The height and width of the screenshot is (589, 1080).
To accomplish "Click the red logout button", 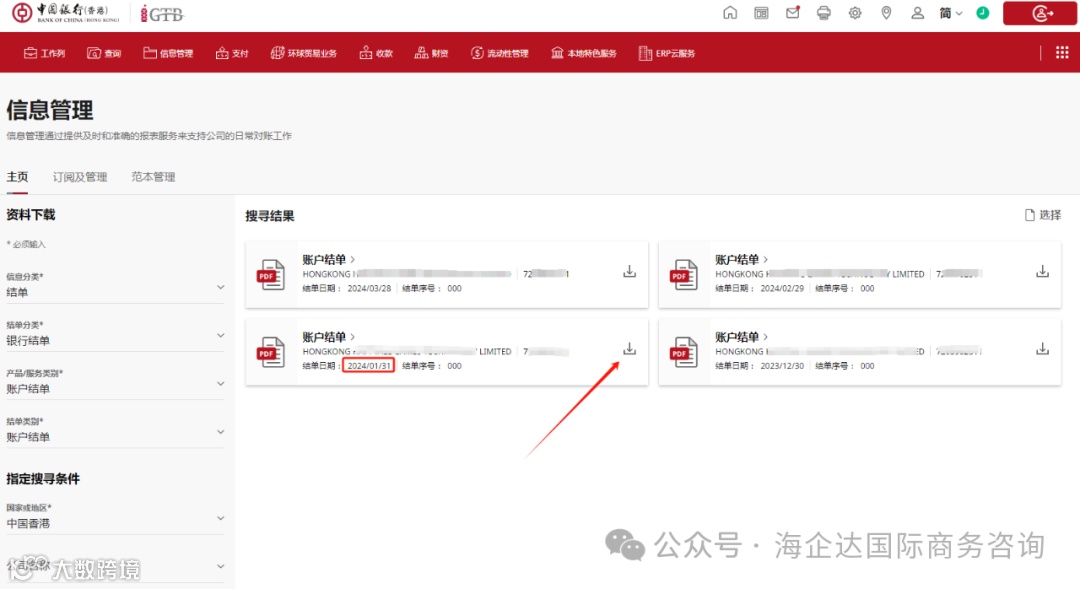I will click(1039, 13).
